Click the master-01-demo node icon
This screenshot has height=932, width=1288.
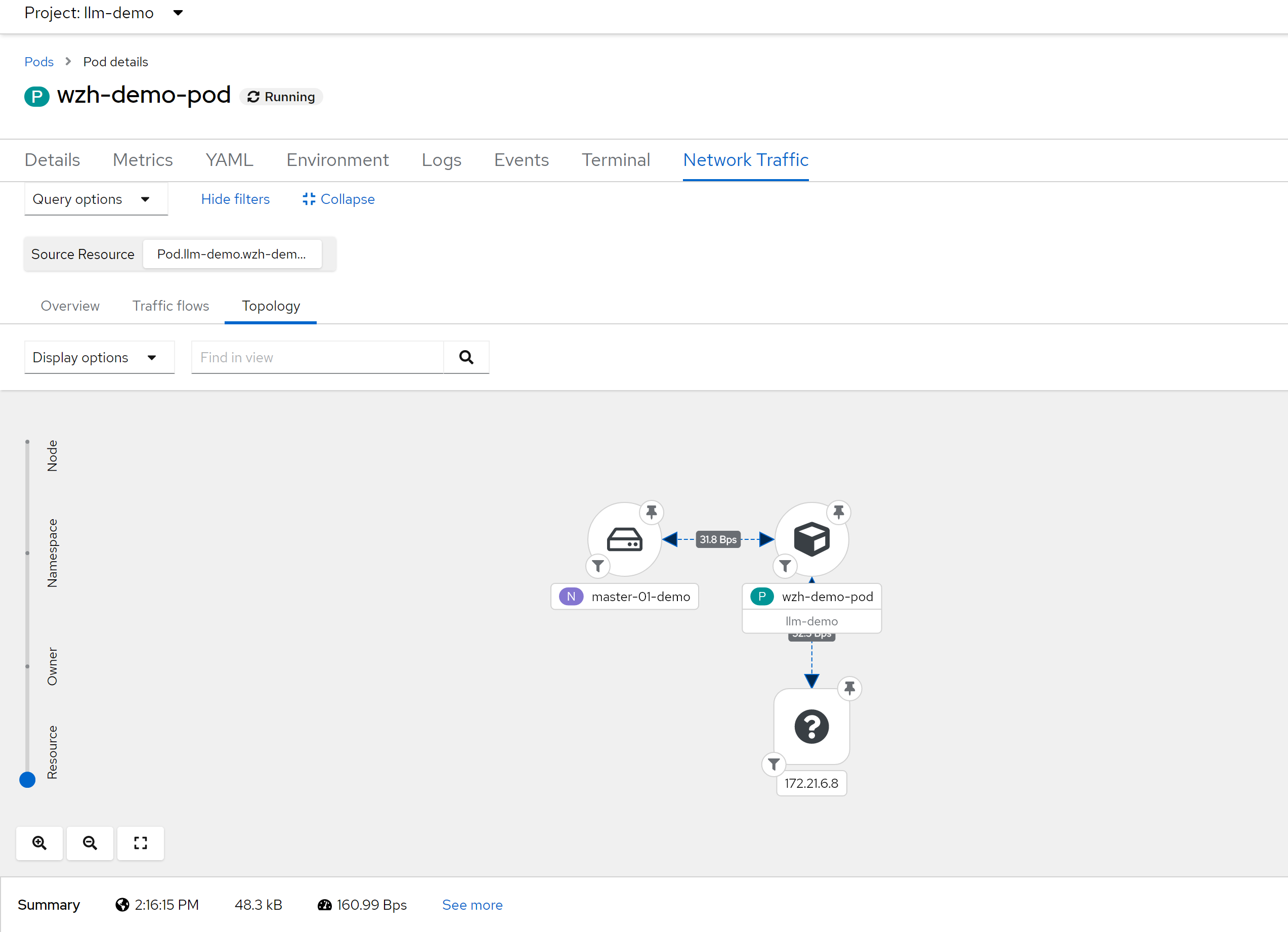(624, 539)
